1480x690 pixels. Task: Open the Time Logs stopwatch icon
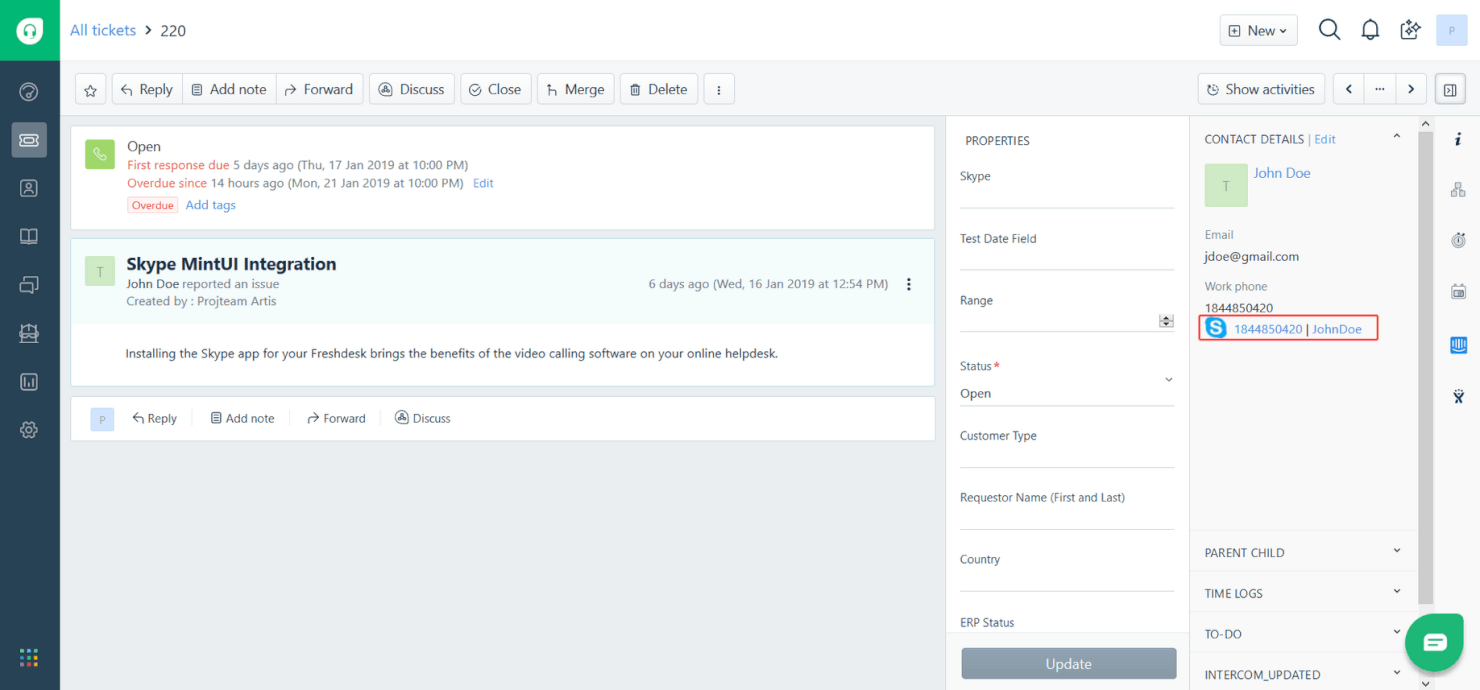[1457, 240]
